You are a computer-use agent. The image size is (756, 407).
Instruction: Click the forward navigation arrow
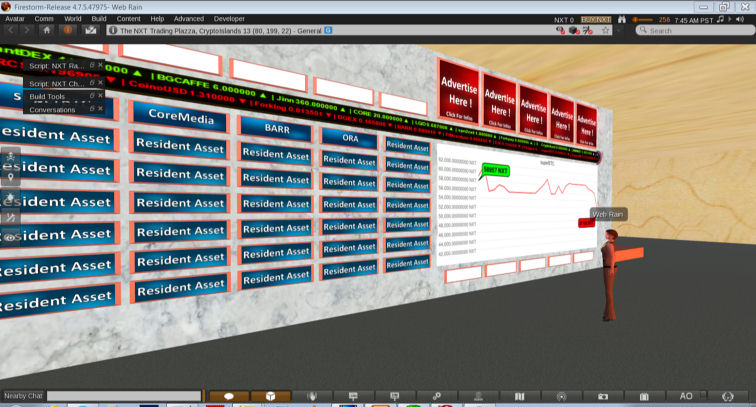[27, 30]
